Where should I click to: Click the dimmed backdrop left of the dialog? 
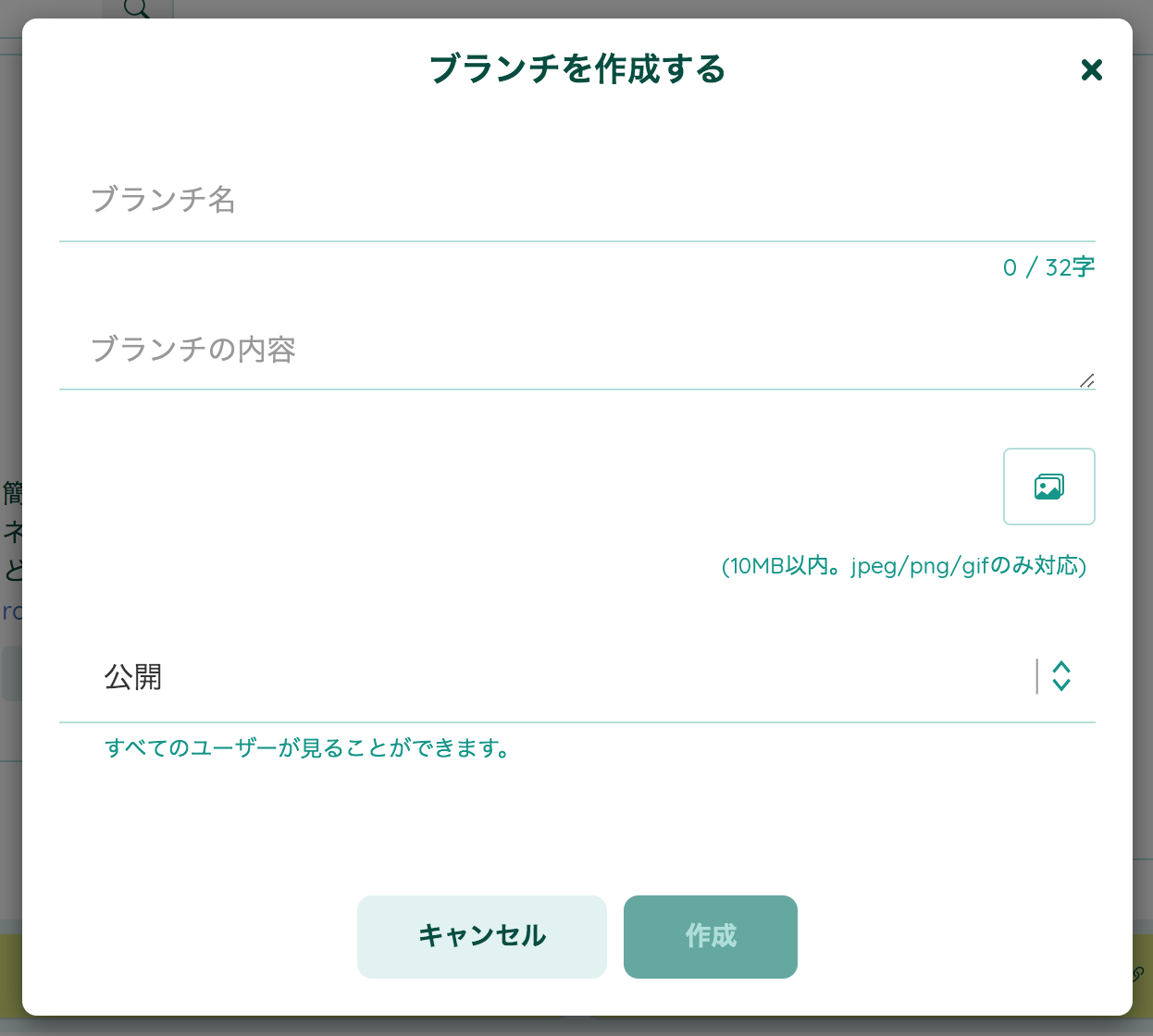[x=10, y=277]
